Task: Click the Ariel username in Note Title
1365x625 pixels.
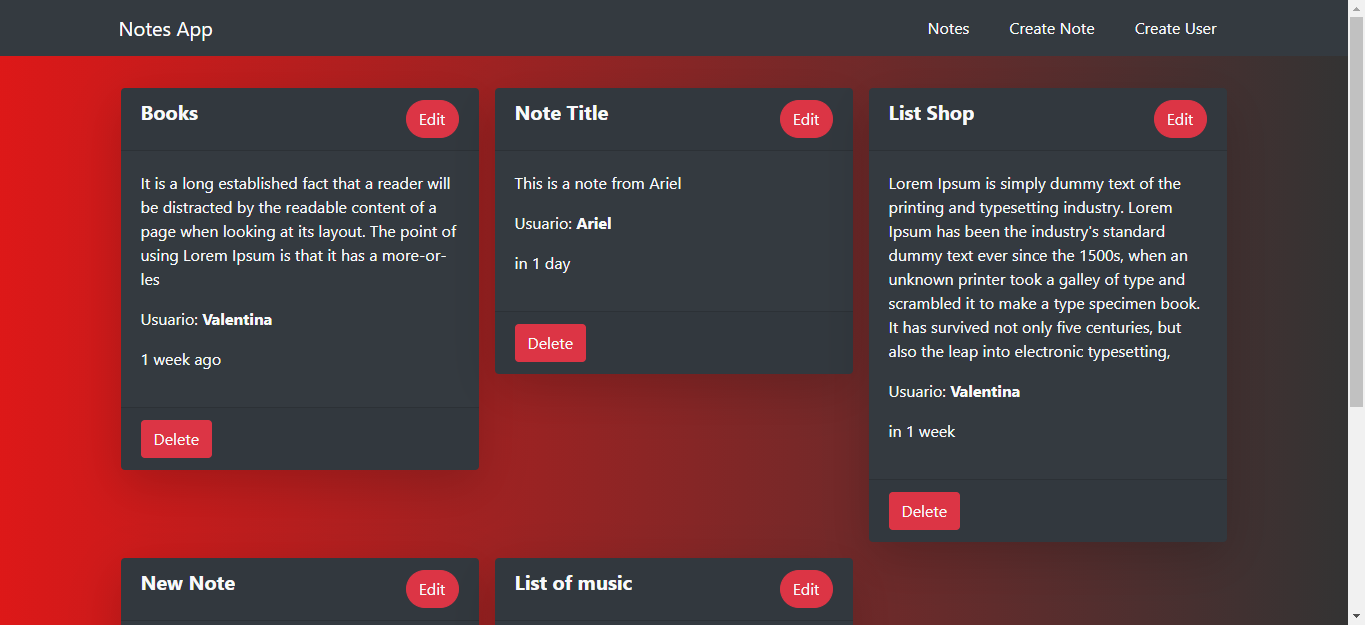Action: pyautogui.click(x=594, y=223)
